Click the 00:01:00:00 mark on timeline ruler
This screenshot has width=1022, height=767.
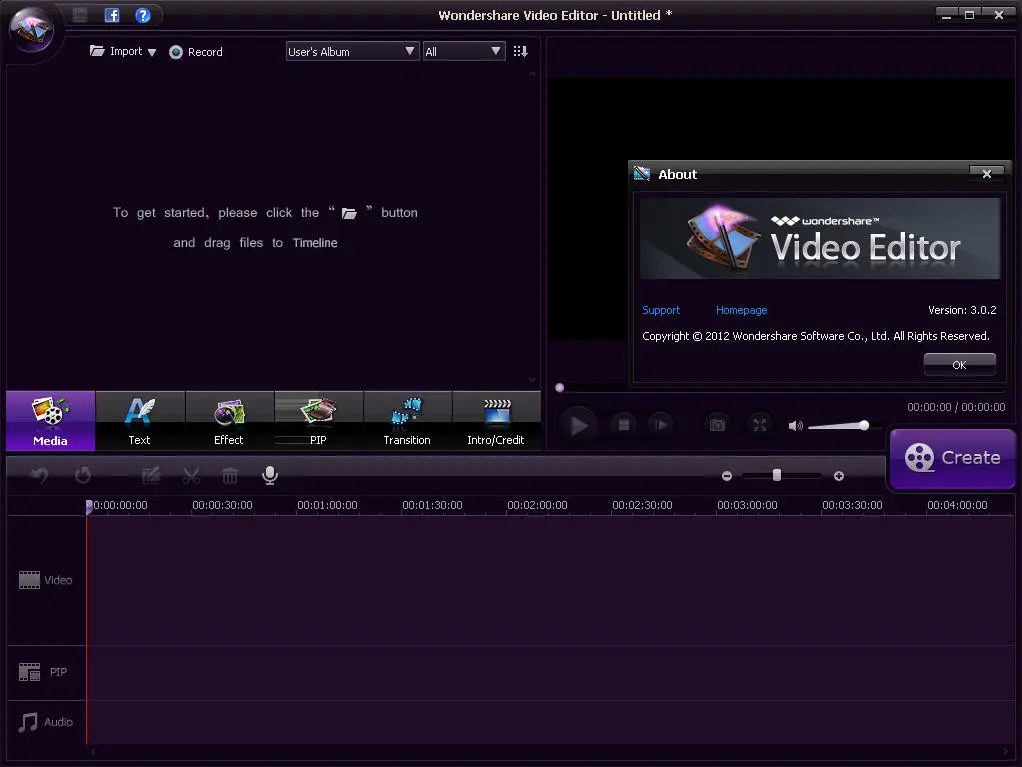click(327, 505)
